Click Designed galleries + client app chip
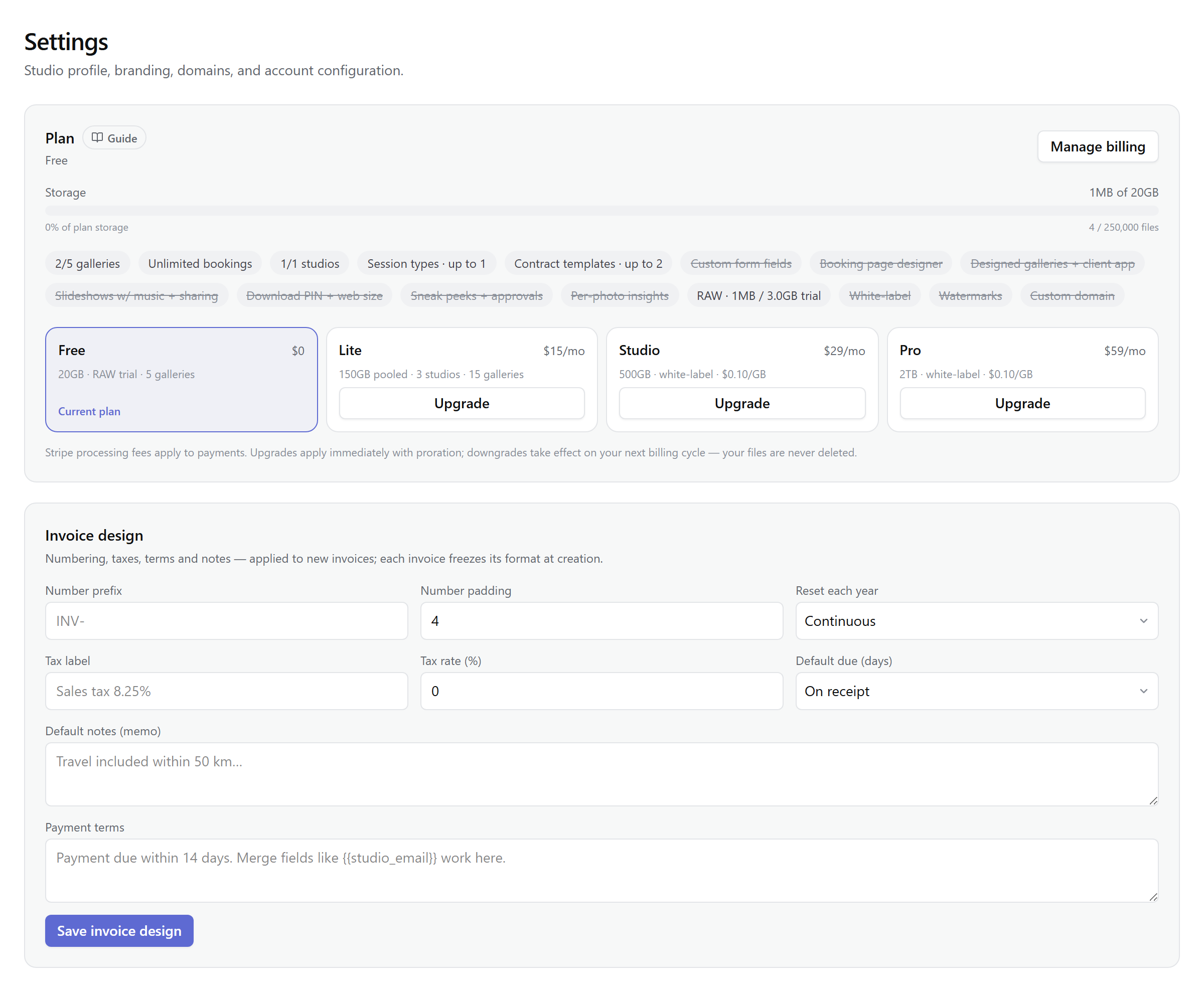This screenshot has width=1204, height=993. point(1052,264)
